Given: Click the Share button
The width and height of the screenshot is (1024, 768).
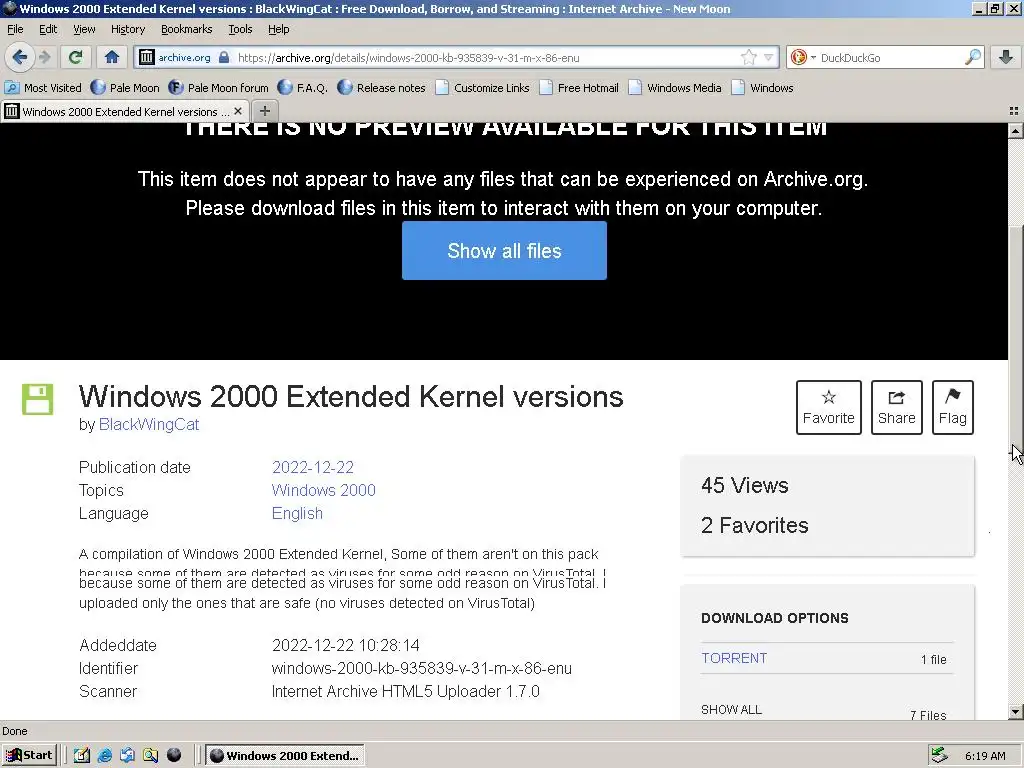Looking at the screenshot, I should pos(897,408).
